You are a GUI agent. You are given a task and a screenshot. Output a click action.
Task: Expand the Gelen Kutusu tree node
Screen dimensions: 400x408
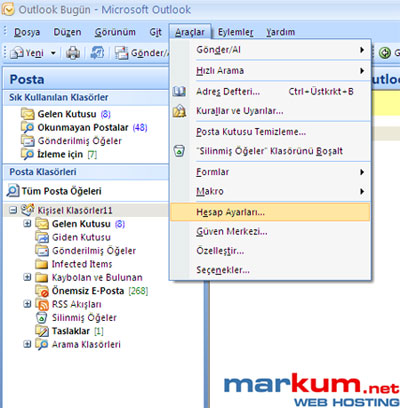(27, 224)
